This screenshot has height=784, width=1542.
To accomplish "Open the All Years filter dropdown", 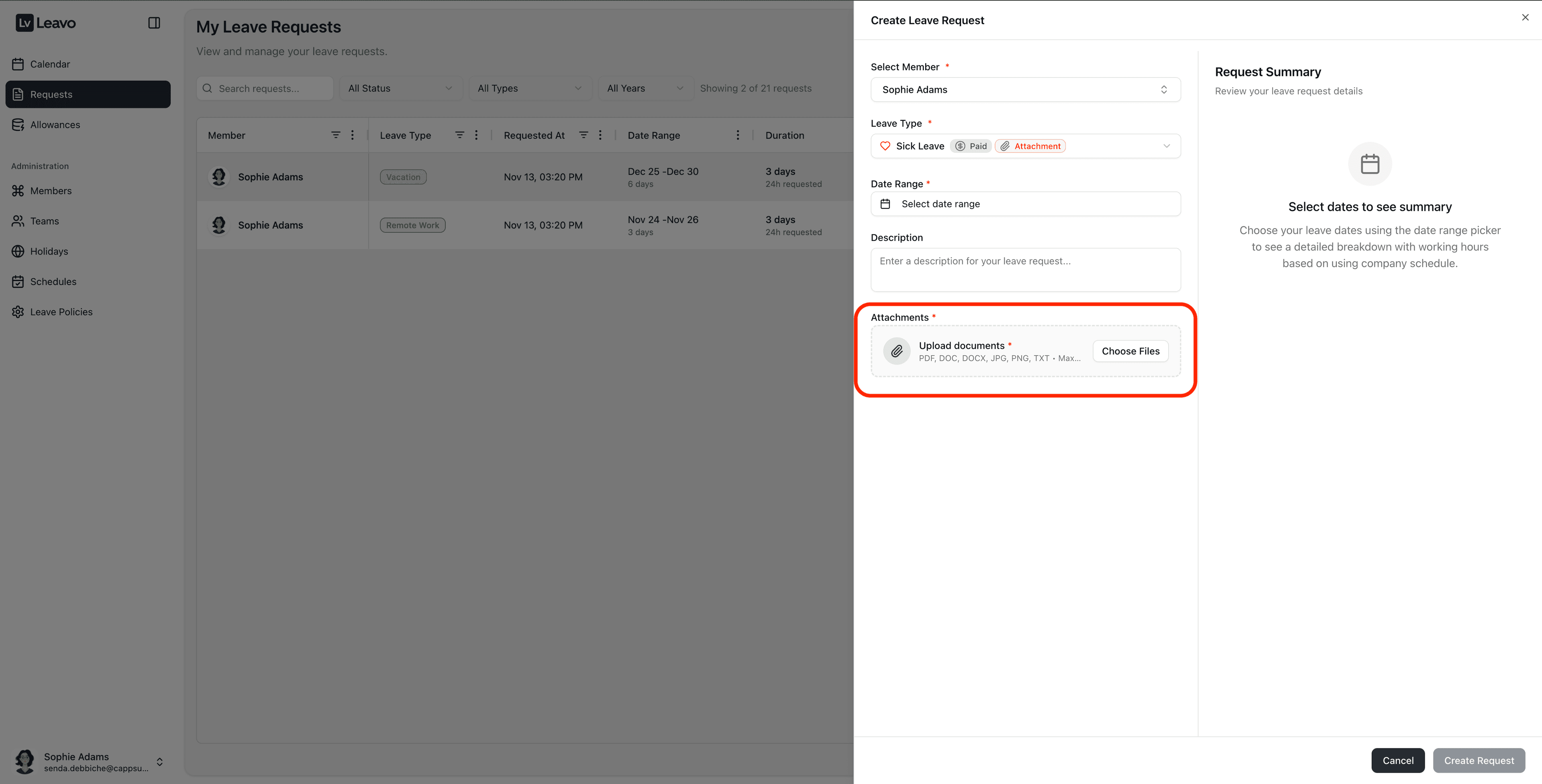I will coord(645,89).
